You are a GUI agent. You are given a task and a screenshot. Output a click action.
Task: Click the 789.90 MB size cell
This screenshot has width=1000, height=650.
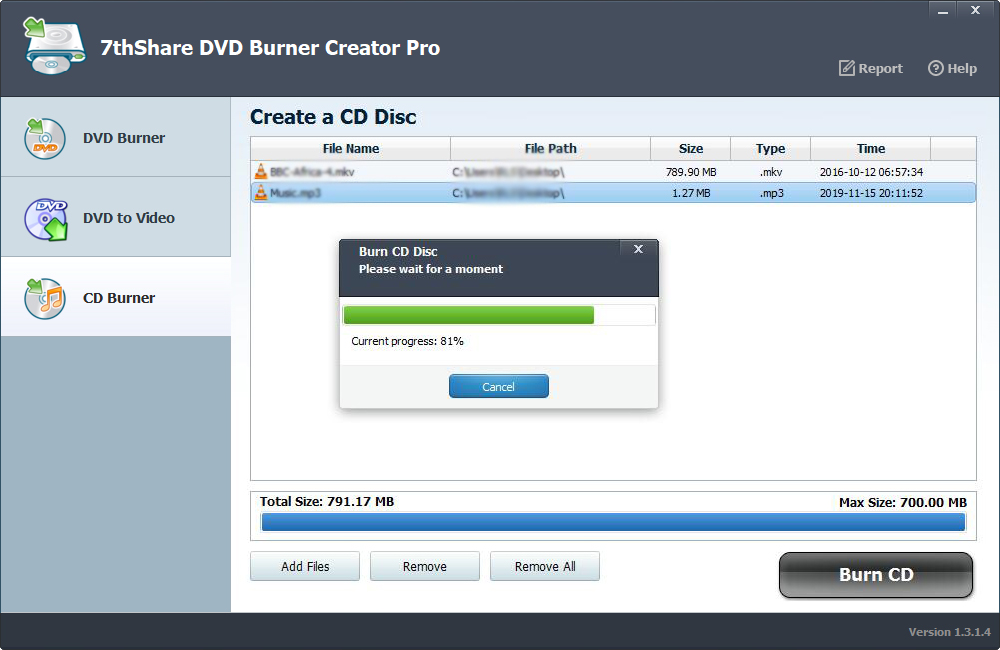coord(691,172)
